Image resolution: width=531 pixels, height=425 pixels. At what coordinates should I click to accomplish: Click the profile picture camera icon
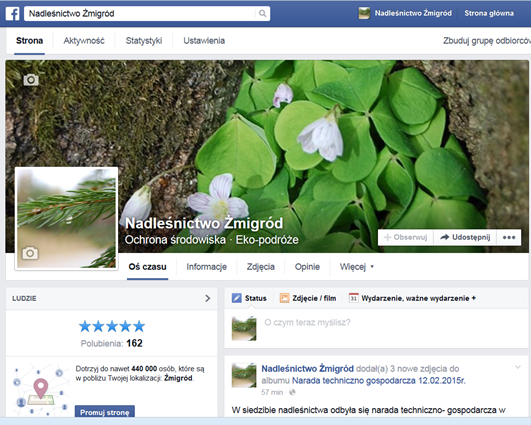coord(30,253)
